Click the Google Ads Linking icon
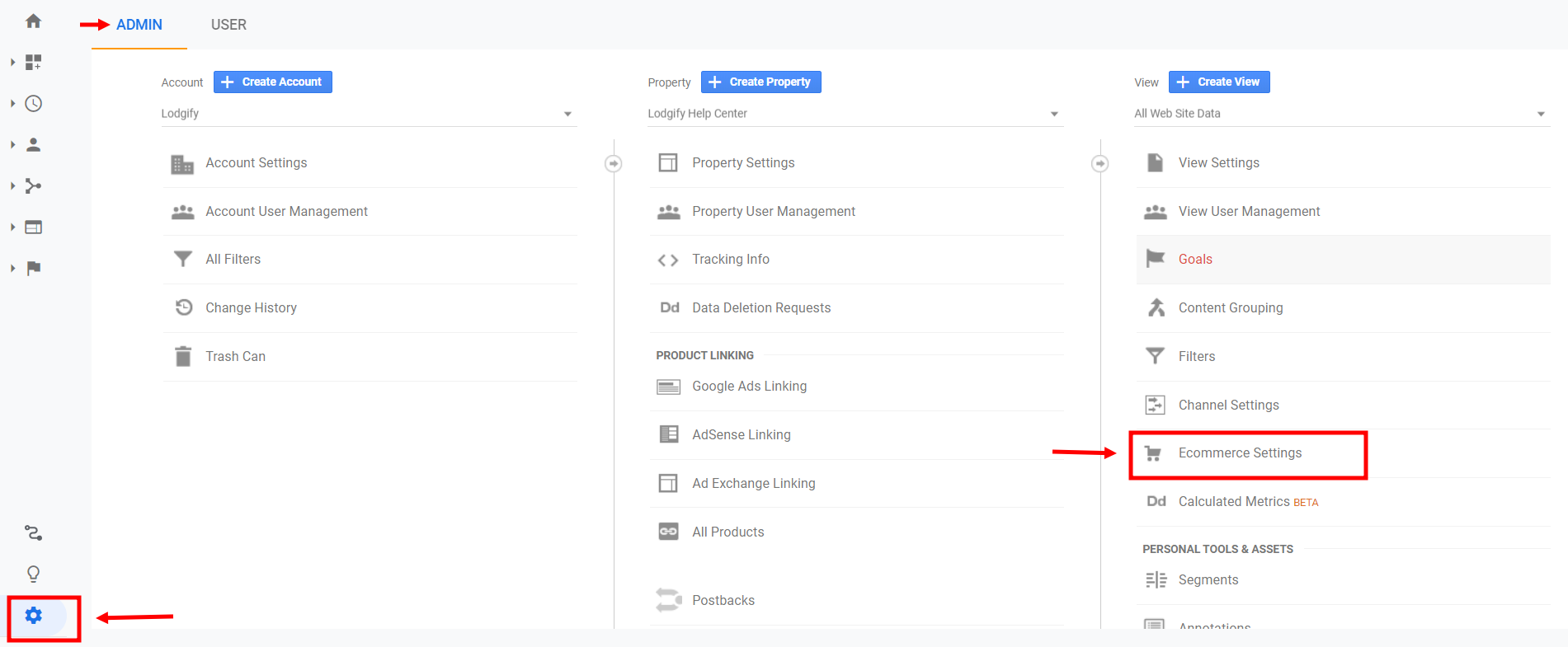 (x=668, y=387)
